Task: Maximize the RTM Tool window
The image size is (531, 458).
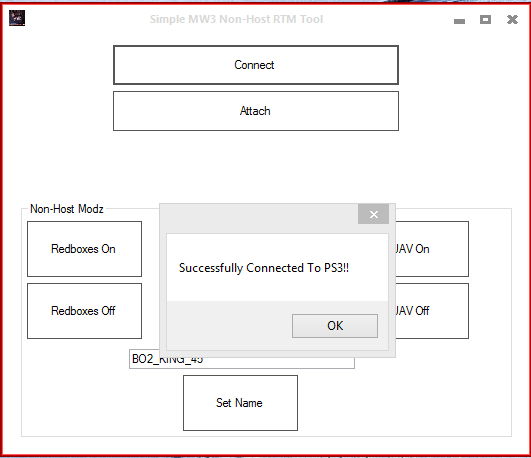Action: pyautogui.click(x=485, y=19)
